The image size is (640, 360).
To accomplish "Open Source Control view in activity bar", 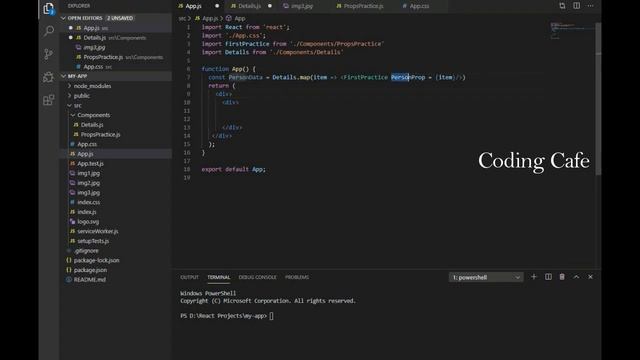I will coord(49,54).
